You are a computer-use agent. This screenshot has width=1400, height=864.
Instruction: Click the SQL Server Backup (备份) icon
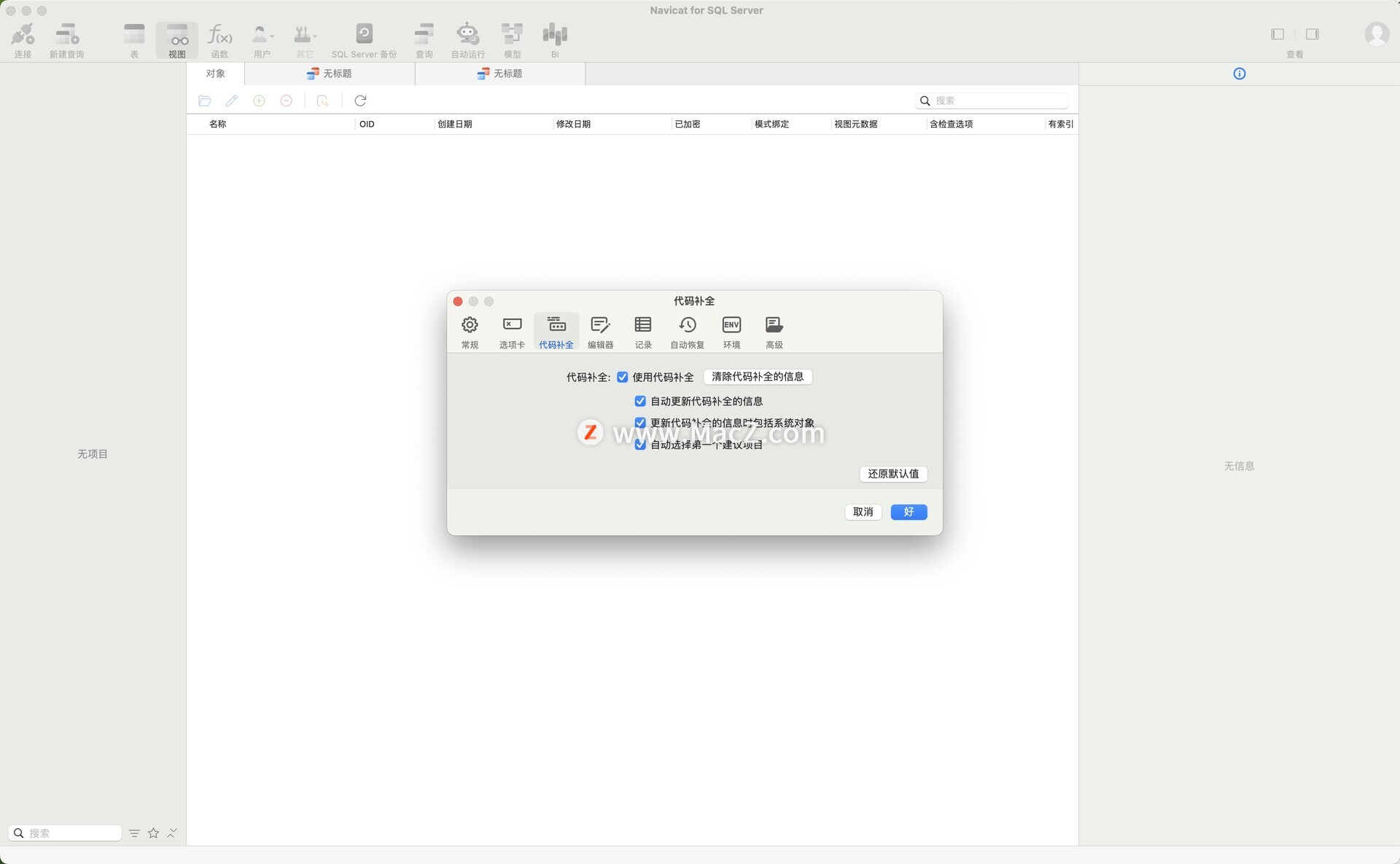(364, 40)
